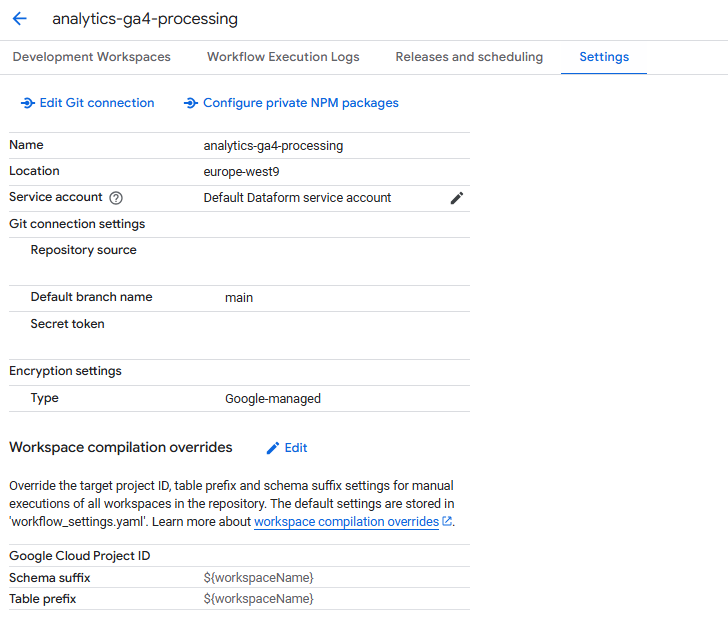Viewport: 728px width, 637px height.
Task: Open the workspace compilation overrides link
Action: [x=346, y=522]
